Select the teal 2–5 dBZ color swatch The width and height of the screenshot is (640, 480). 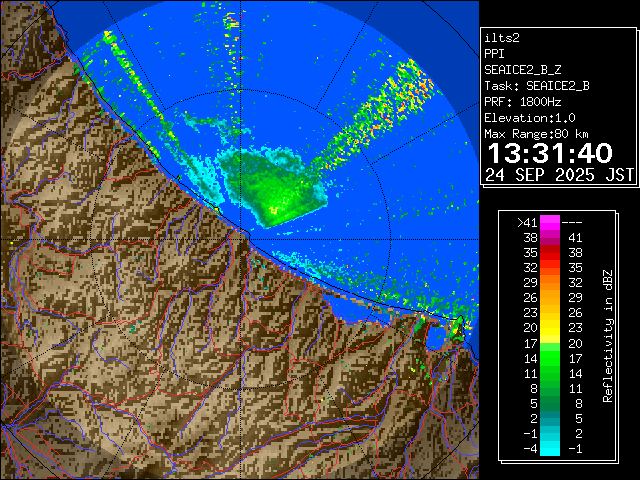[550, 417]
